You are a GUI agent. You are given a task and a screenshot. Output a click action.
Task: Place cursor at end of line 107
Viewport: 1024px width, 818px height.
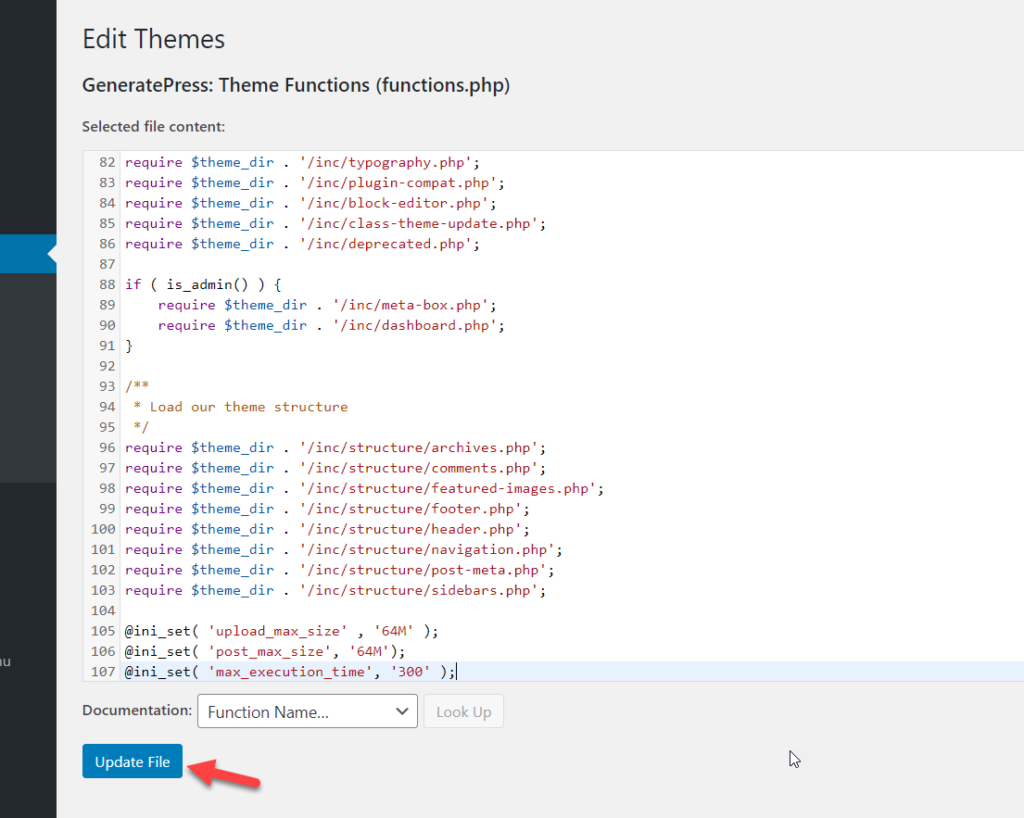click(x=457, y=672)
